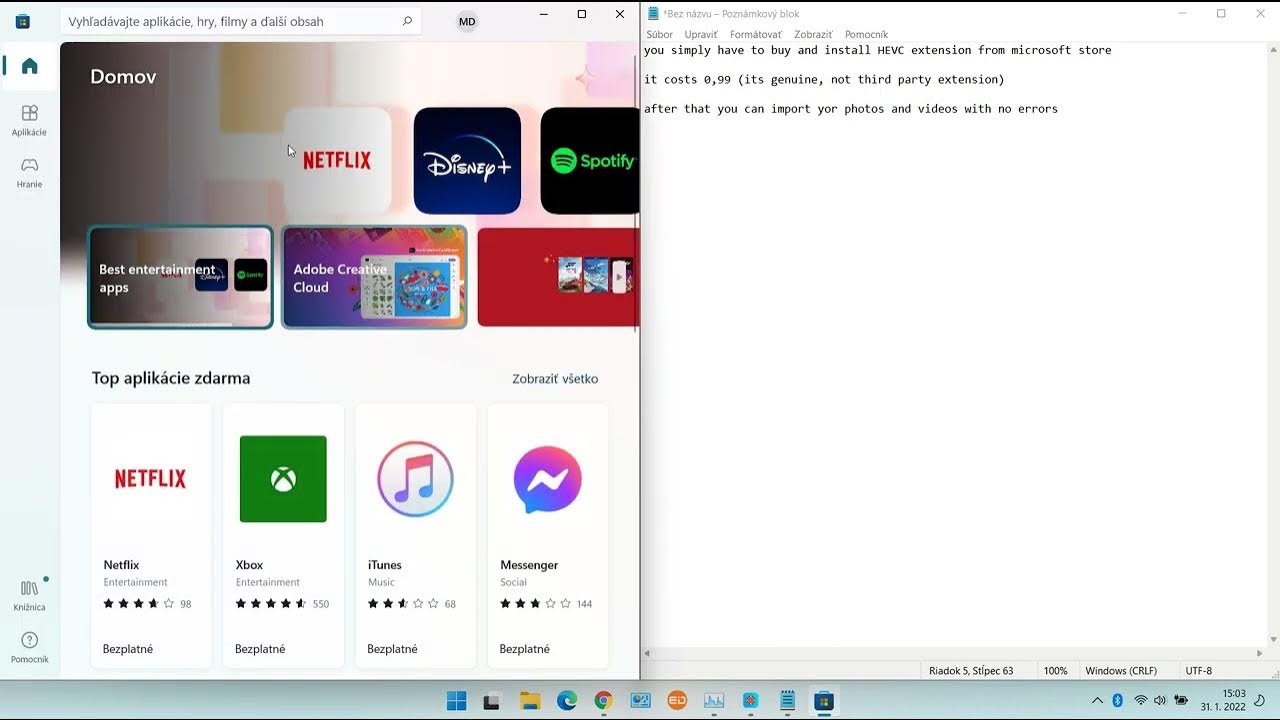This screenshot has height=720, width=1280.
Task: Select the red games promo card
Action: 558,277
